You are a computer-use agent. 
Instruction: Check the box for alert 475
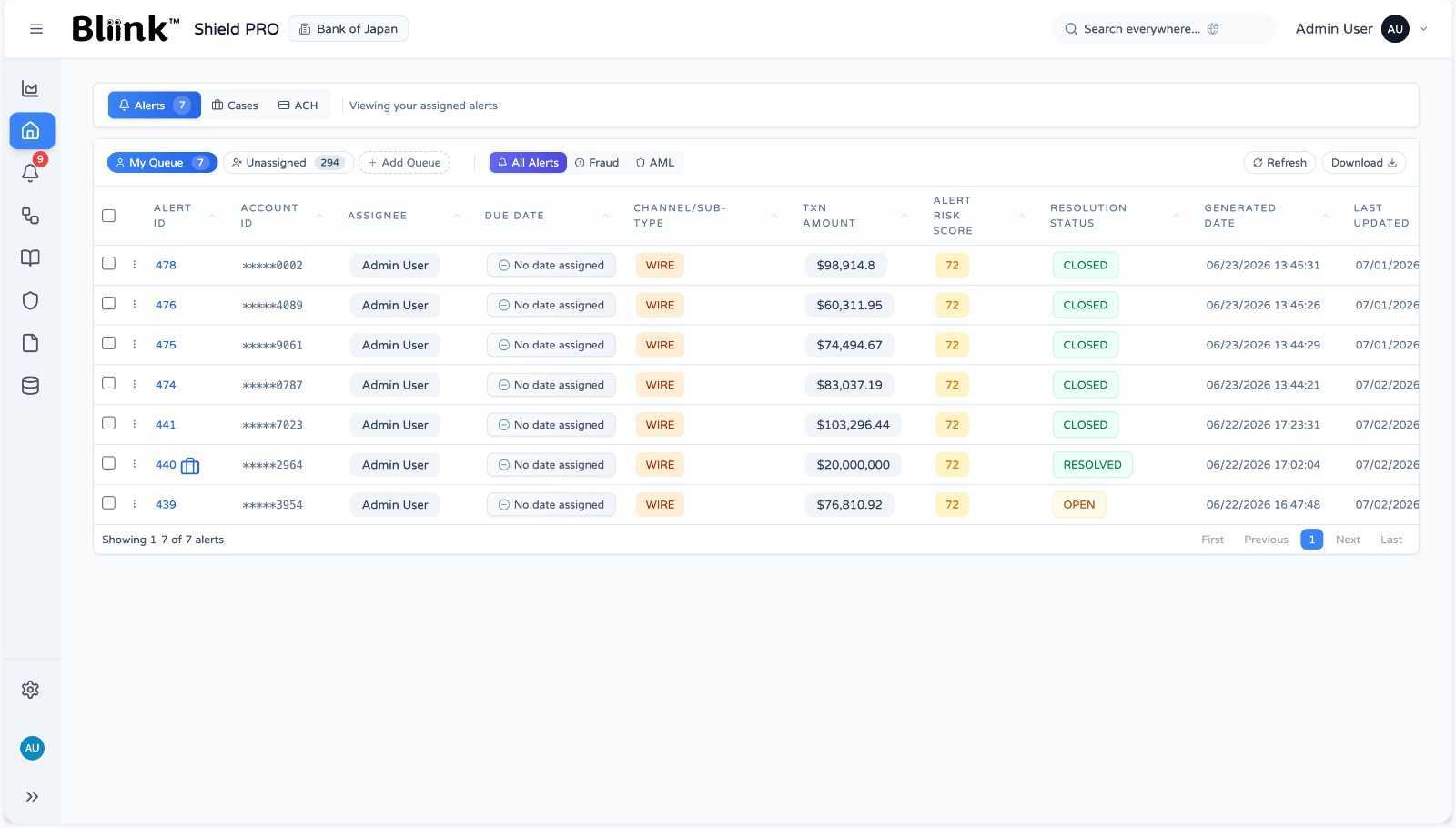[109, 344]
